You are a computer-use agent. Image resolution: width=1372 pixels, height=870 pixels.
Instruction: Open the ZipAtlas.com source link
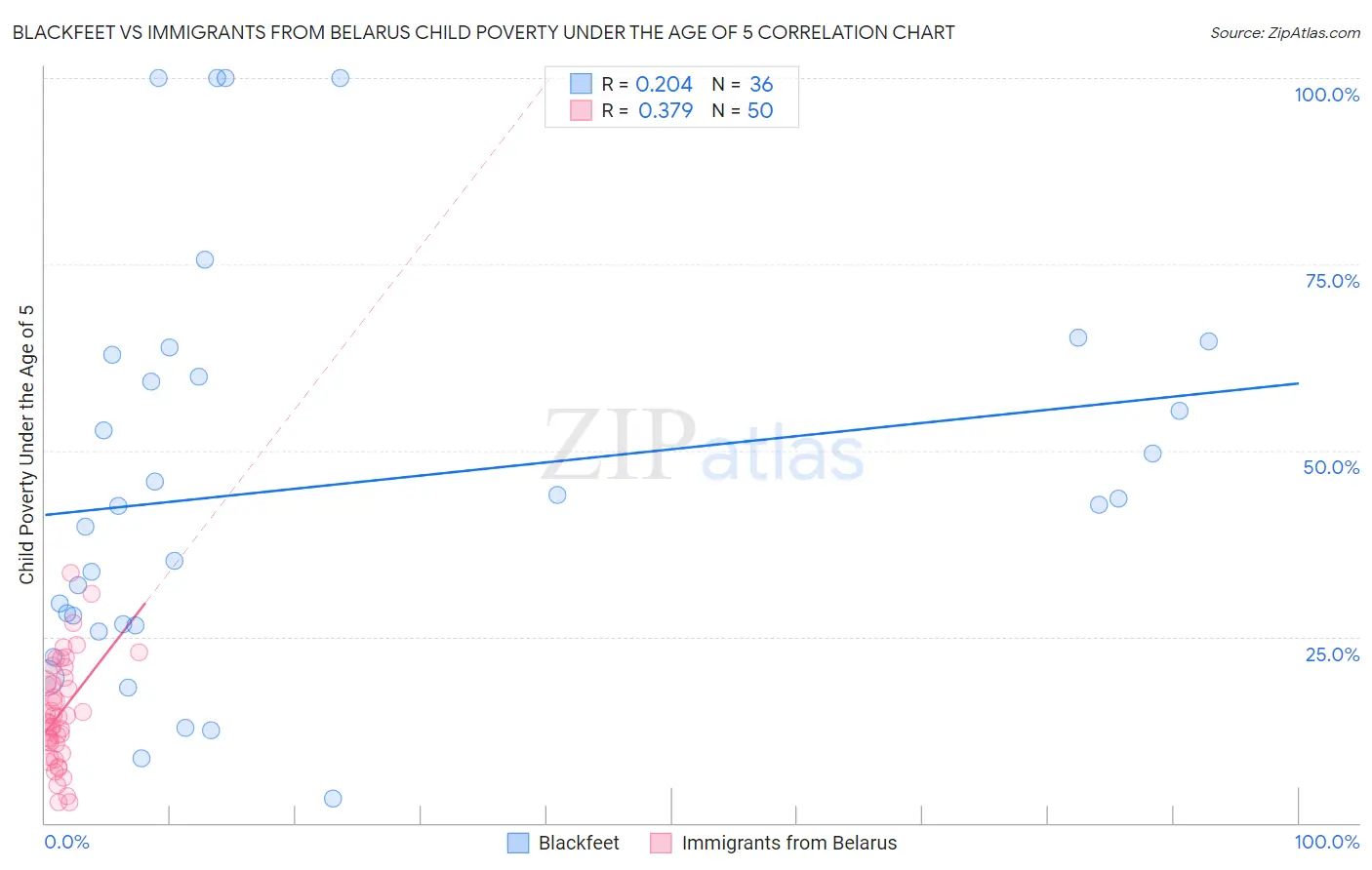tap(1285, 33)
